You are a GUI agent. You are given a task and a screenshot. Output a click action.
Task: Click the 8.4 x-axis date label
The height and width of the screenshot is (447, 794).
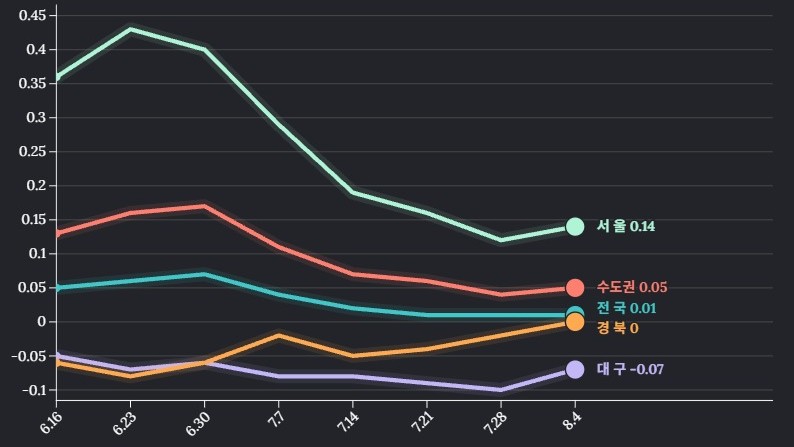(573, 419)
